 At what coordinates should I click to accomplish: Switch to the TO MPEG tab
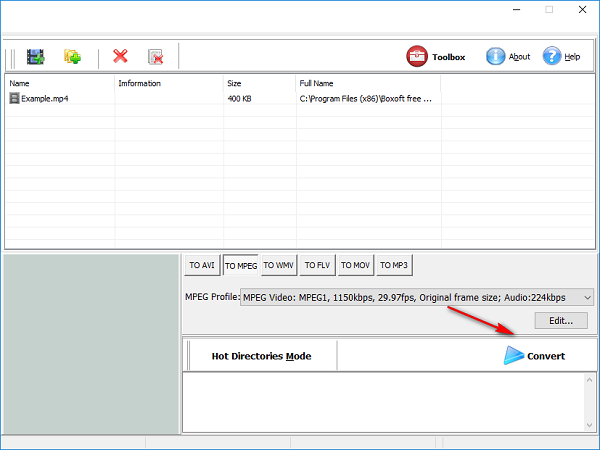tap(241, 265)
